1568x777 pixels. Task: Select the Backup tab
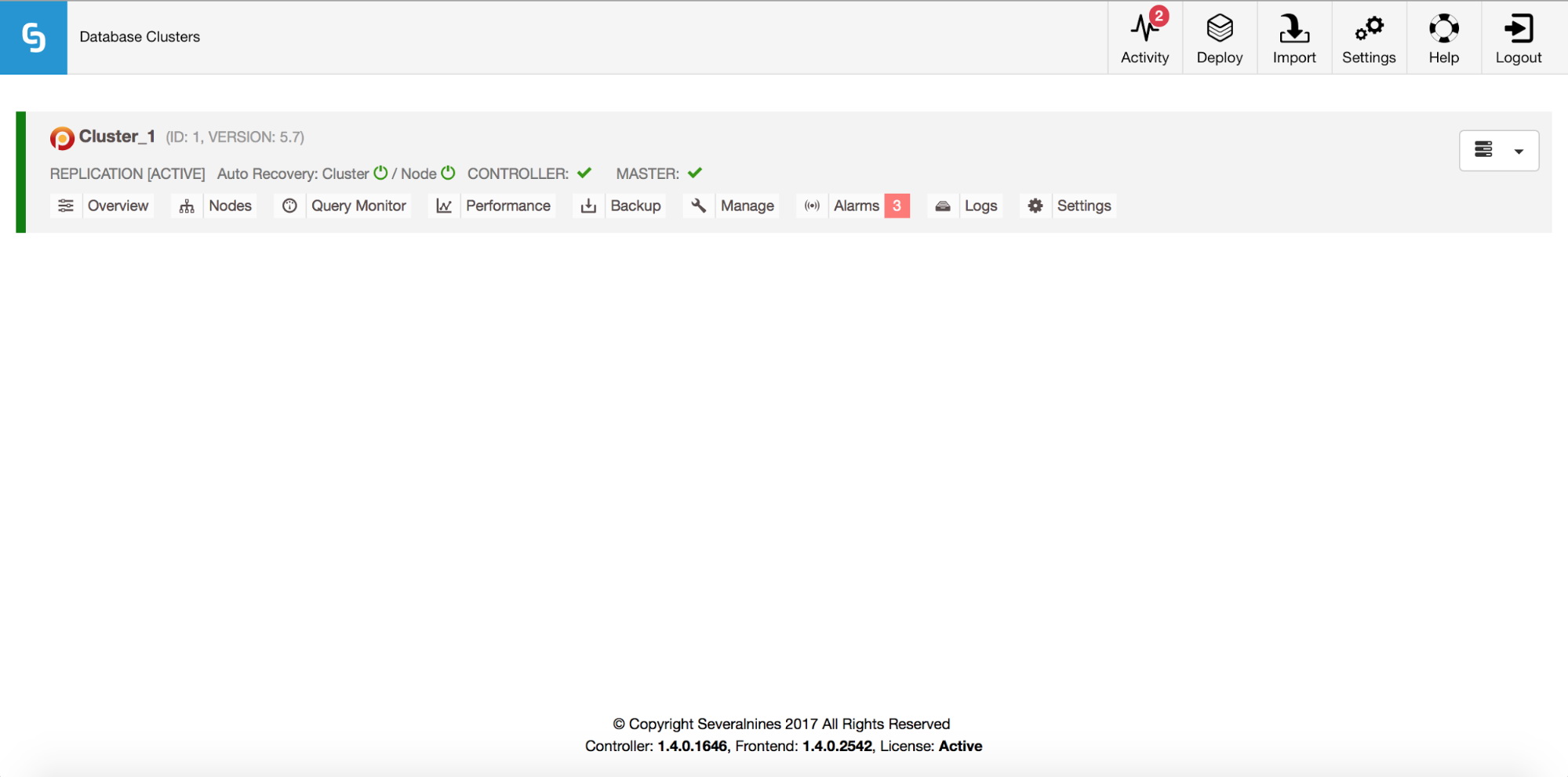(635, 206)
